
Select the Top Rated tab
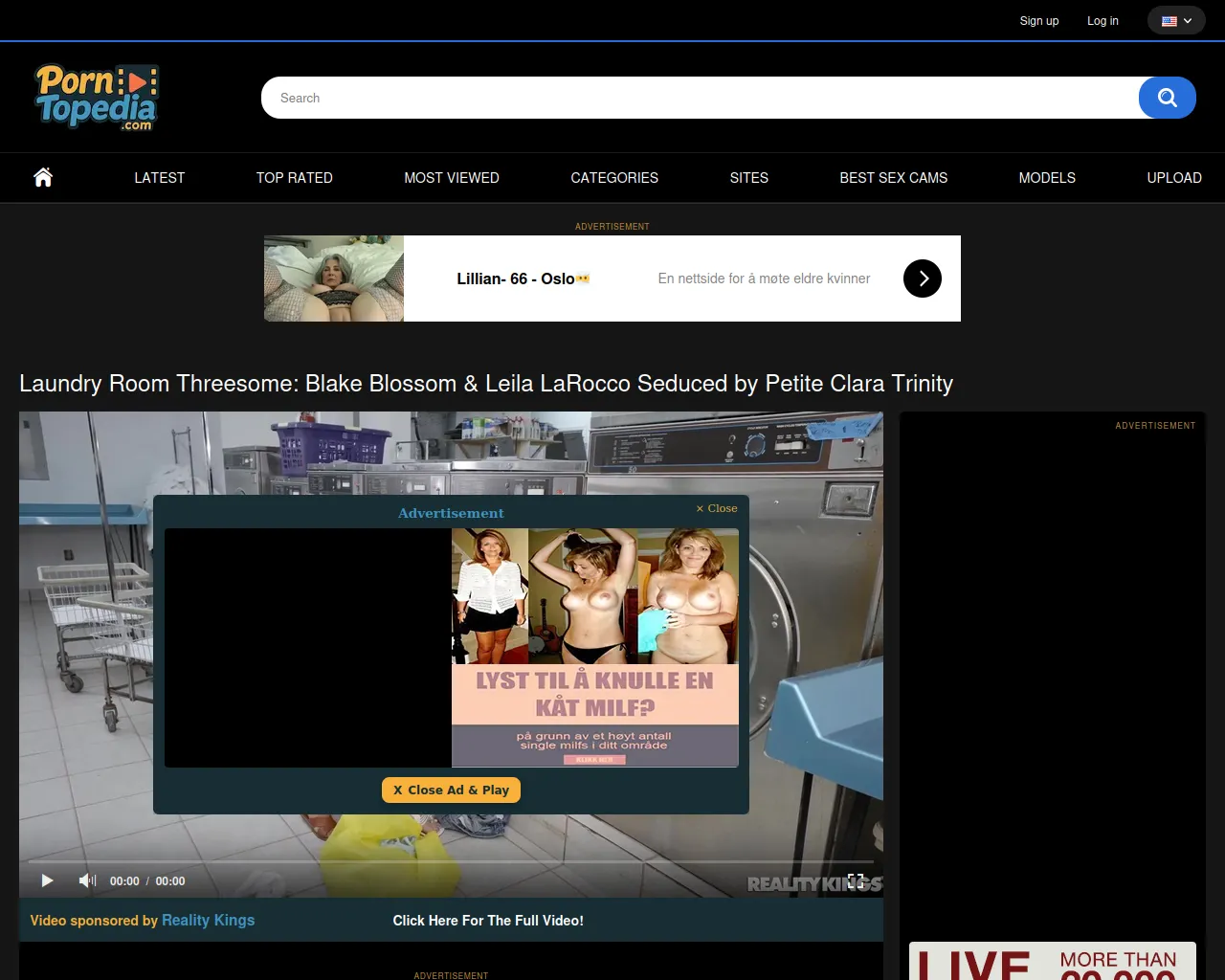click(294, 178)
